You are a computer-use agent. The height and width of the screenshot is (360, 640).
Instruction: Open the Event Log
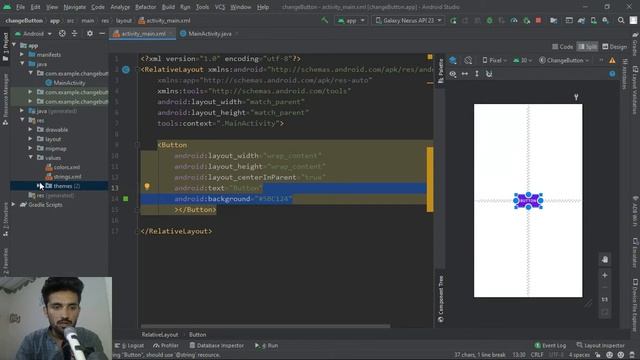tap(550, 345)
